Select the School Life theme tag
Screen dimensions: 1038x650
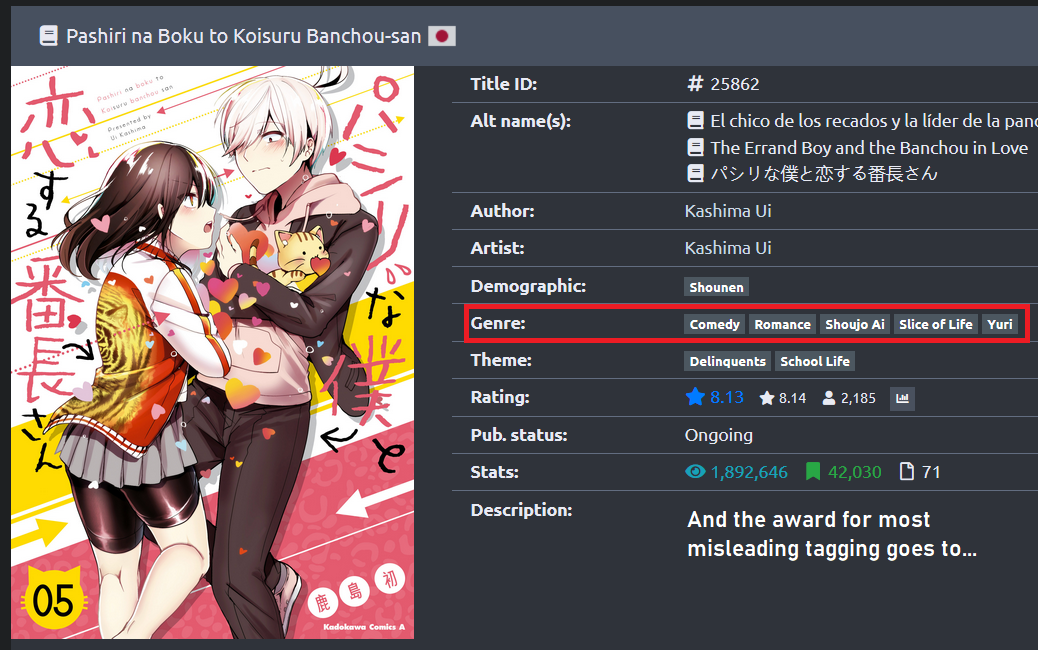point(815,361)
